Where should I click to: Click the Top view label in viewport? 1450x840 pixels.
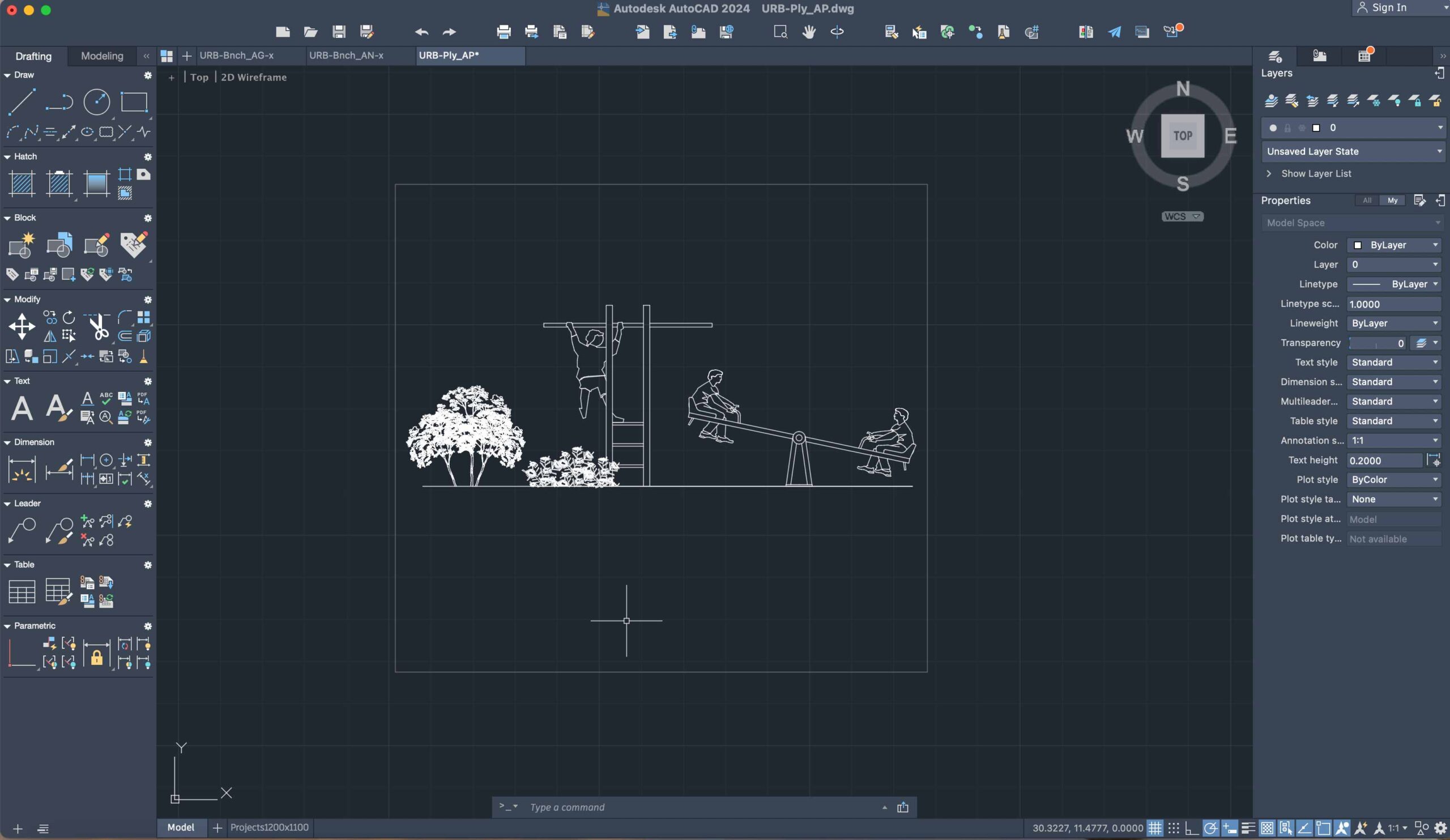pos(199,77)
